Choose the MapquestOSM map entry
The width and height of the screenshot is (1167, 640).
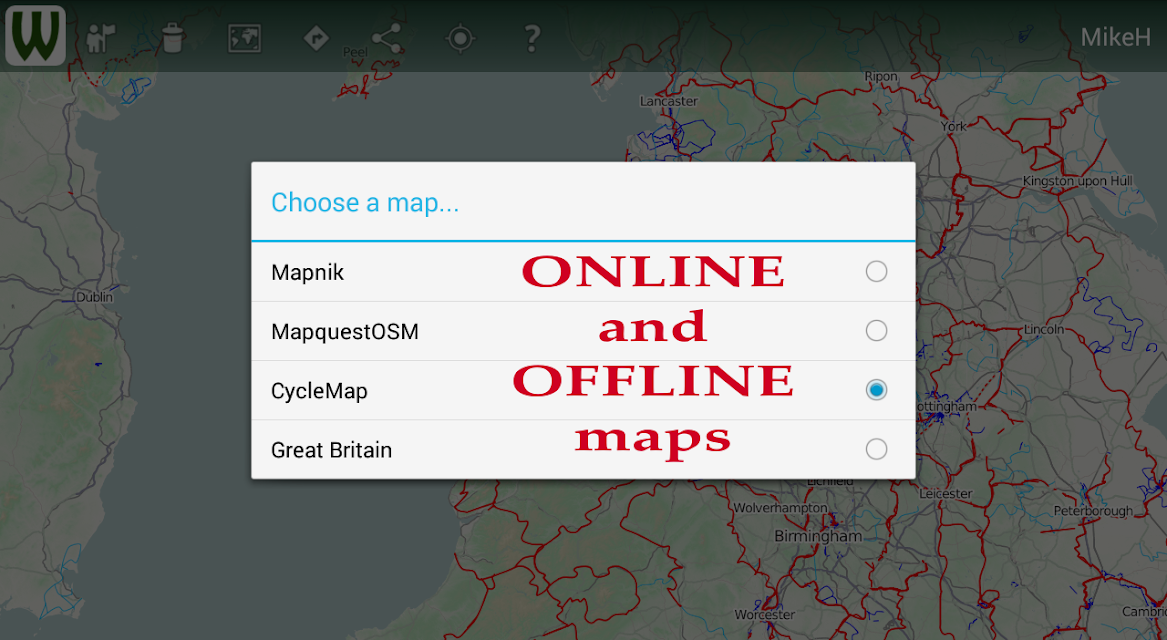[584, 331]
